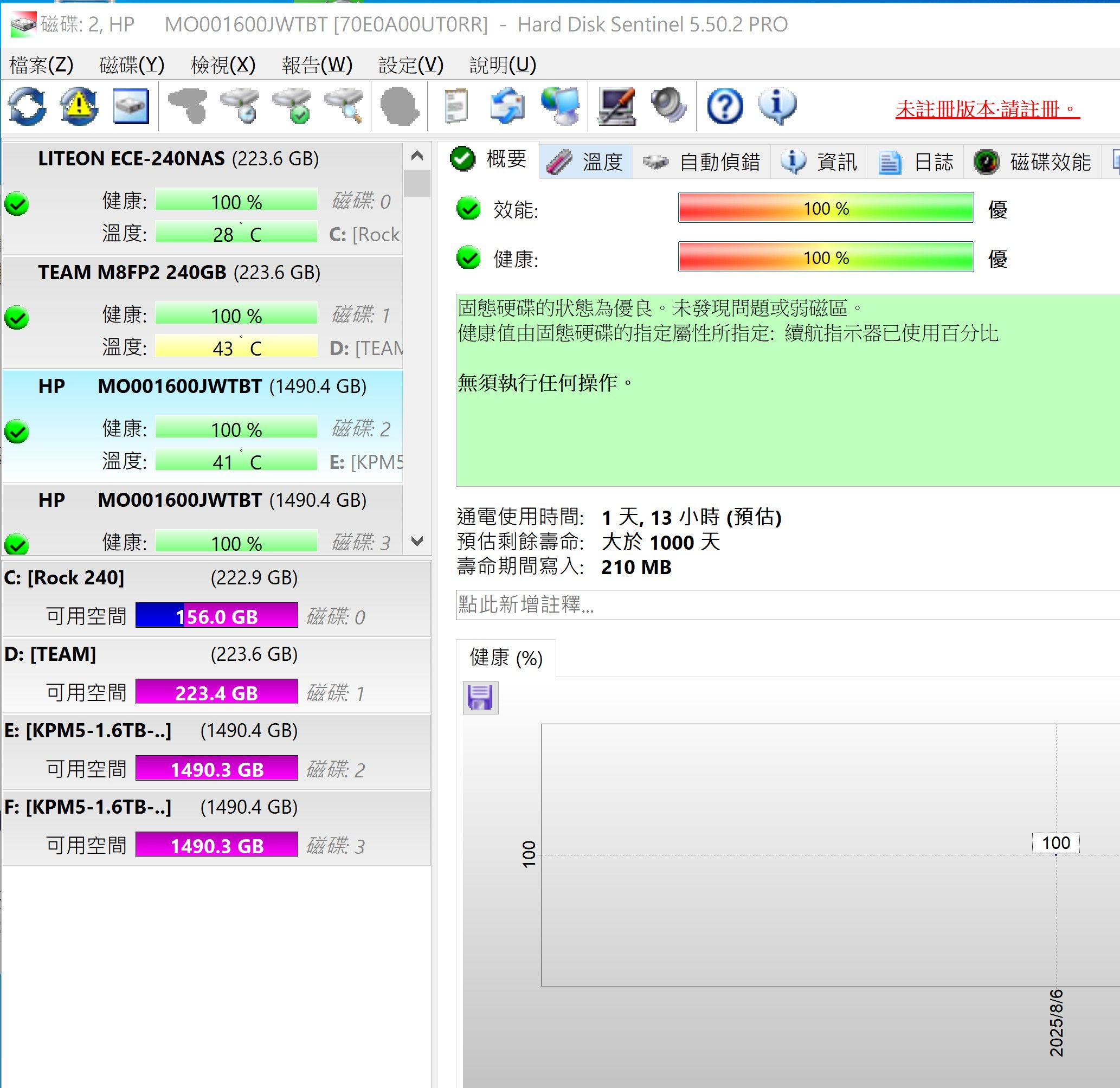Click the TEAM 43 °C temperature bar
1120x1088 pixels.
[236, 346]
